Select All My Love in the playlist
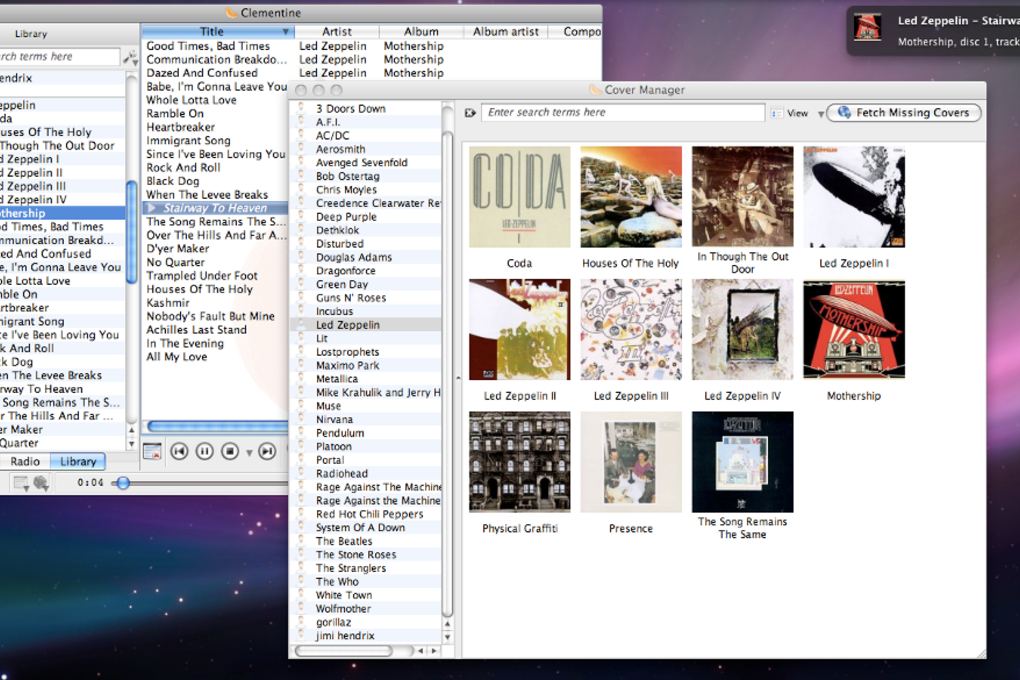 [176, 357]
